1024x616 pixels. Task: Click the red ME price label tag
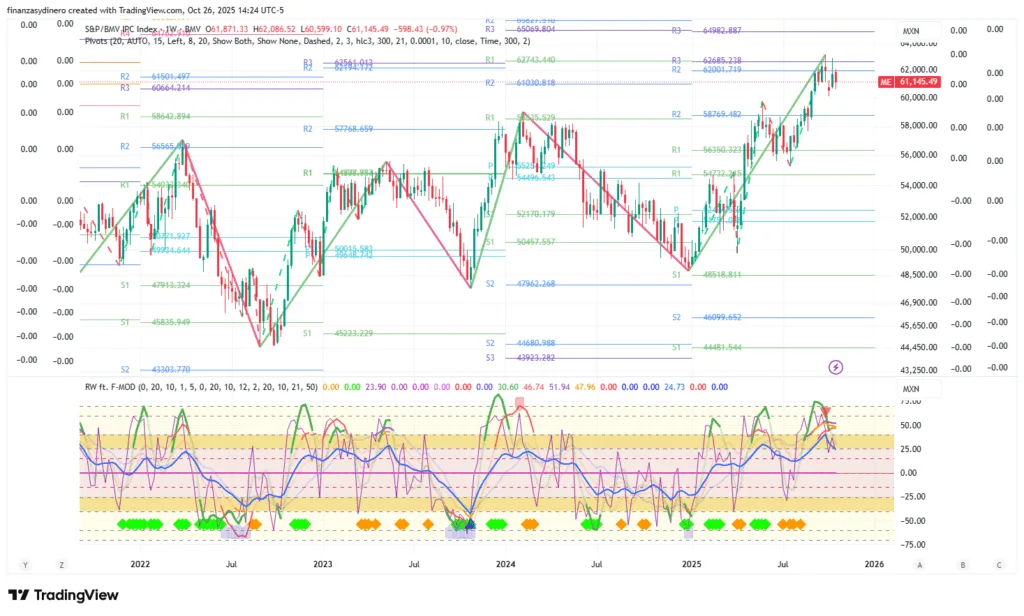coord(885,82)
